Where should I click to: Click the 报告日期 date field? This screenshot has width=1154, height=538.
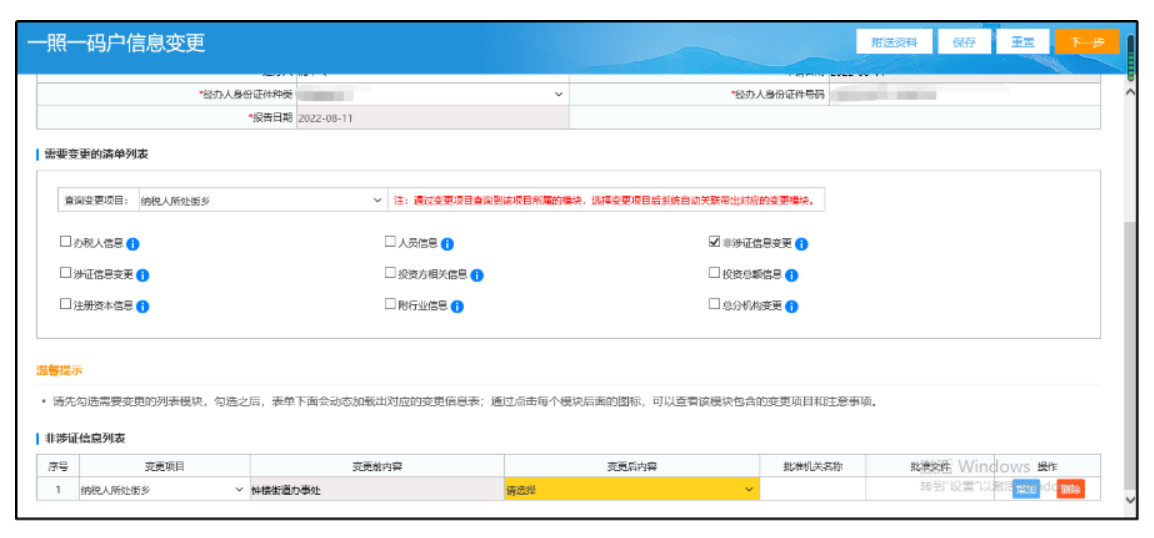coord(430,118)
